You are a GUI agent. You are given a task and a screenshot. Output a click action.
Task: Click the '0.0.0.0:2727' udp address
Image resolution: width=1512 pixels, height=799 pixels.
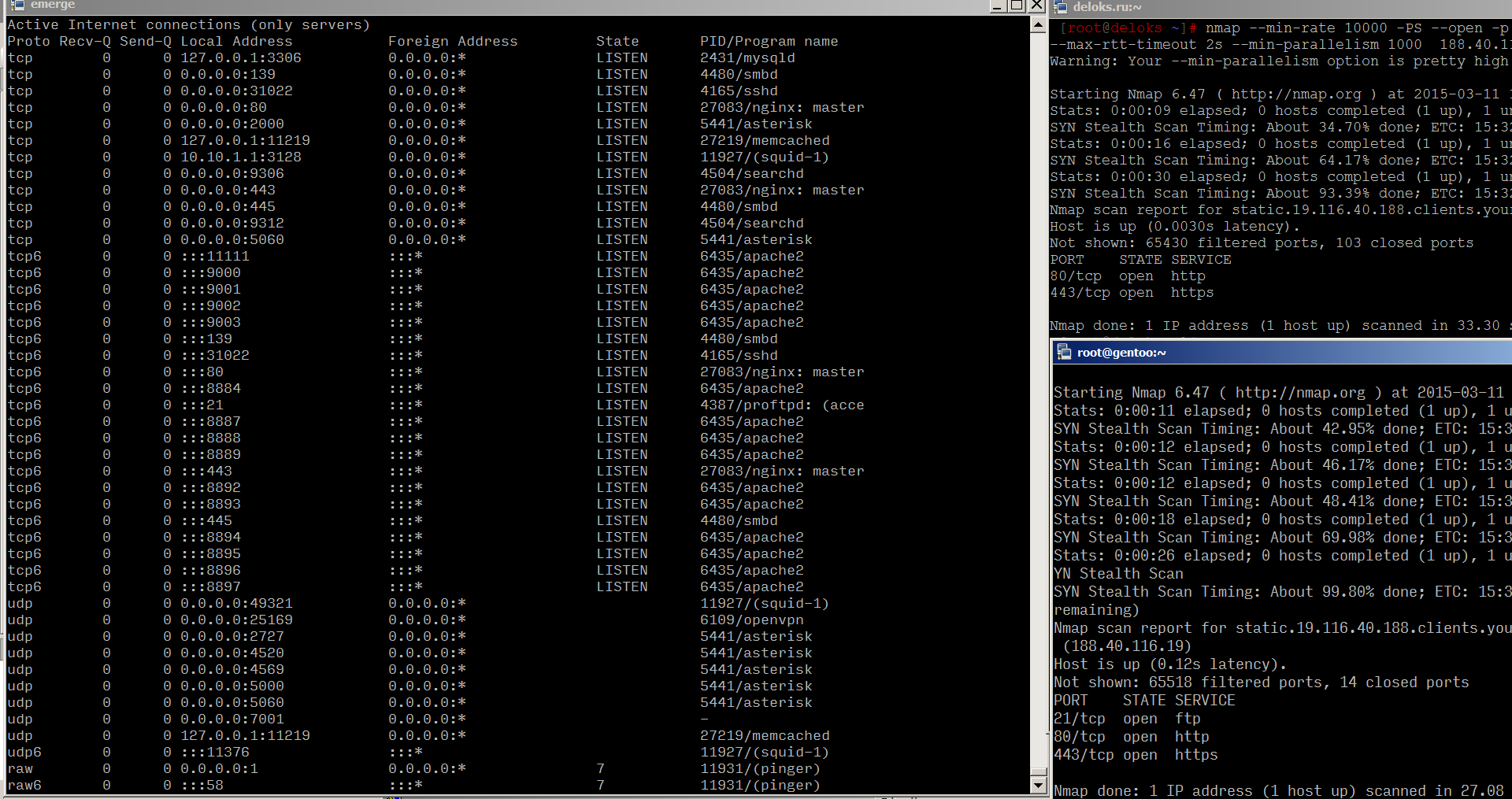pos(232,636)
